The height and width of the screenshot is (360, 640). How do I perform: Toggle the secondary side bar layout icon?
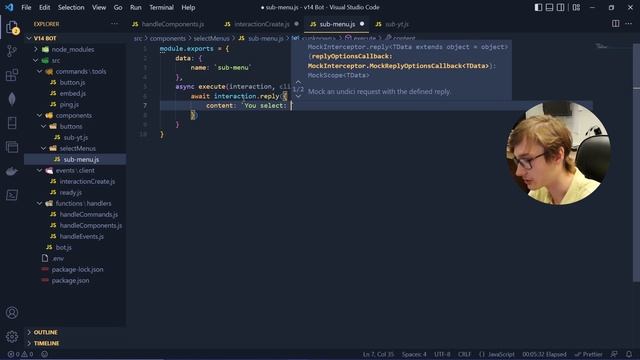(x=560, y=7)
